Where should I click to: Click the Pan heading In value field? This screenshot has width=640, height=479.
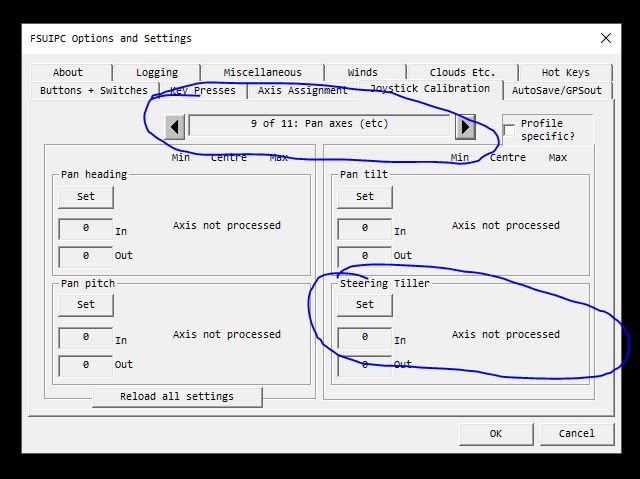pos(86,228)
